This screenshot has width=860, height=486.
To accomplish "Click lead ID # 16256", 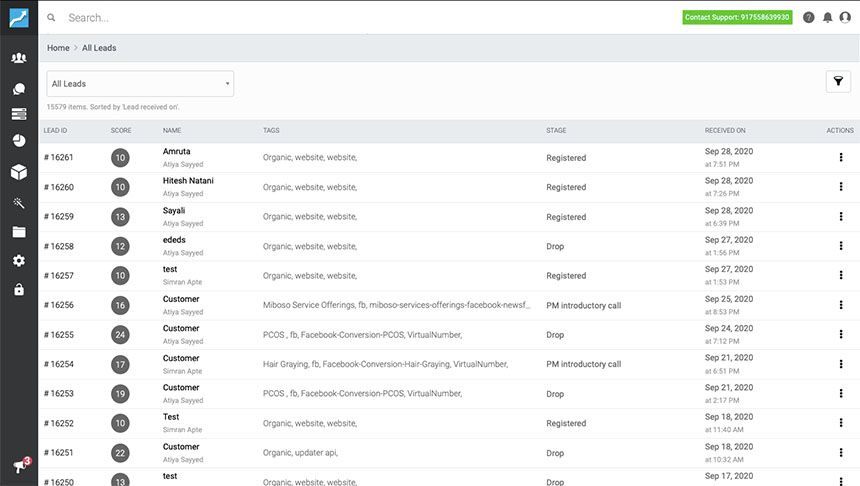I will (59, 305).
